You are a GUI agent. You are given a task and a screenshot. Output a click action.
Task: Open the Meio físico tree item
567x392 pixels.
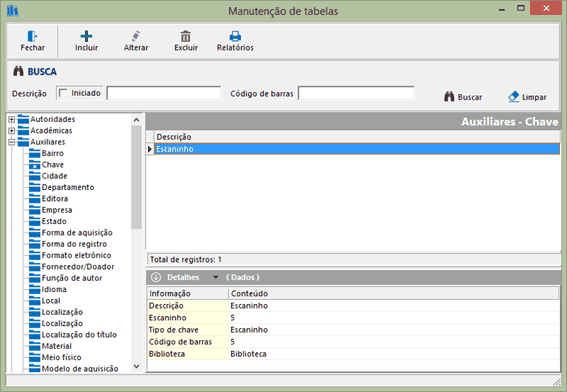click(x=61, y=357)
